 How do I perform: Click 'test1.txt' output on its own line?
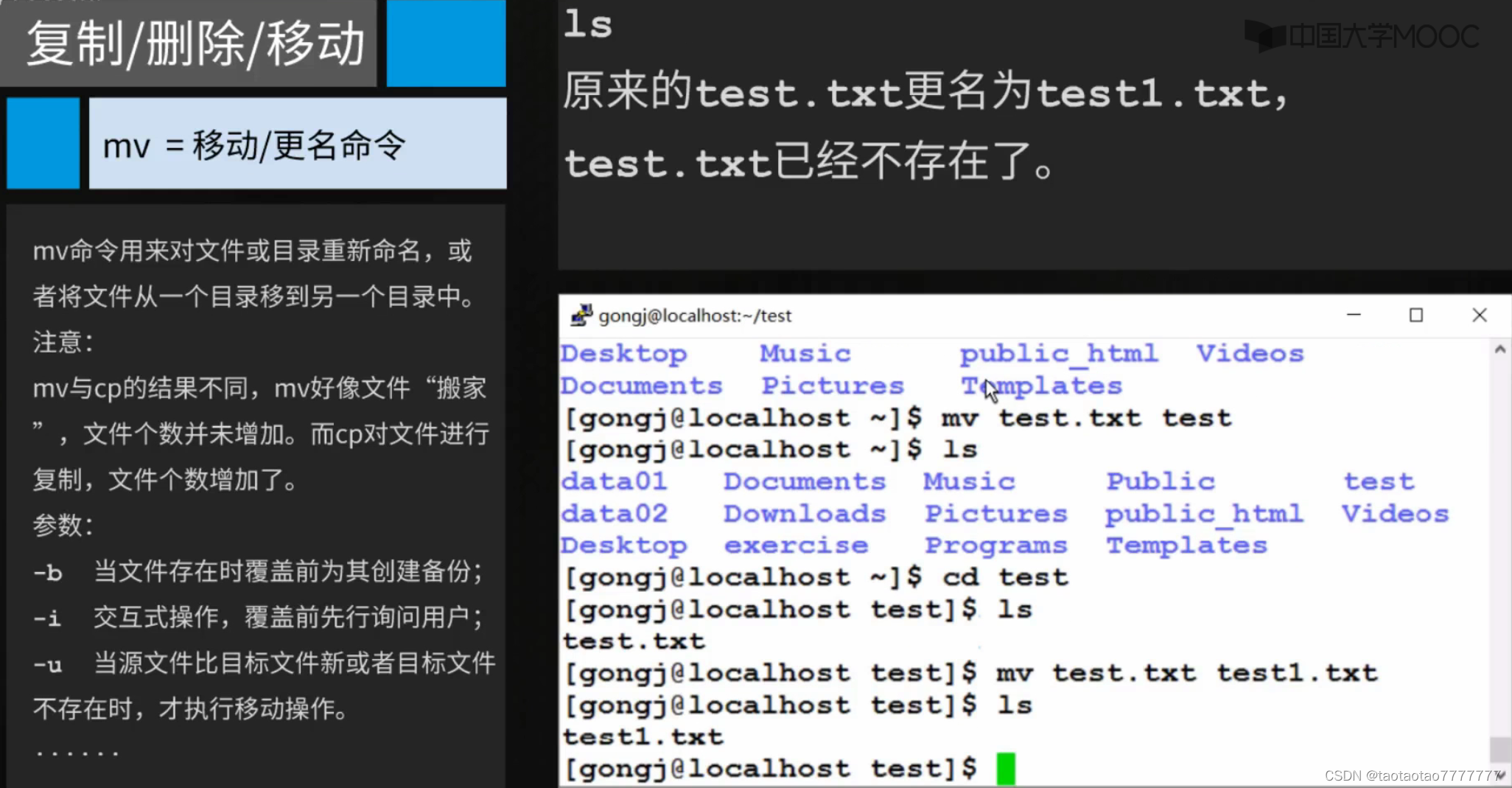[x=643, y=736]
